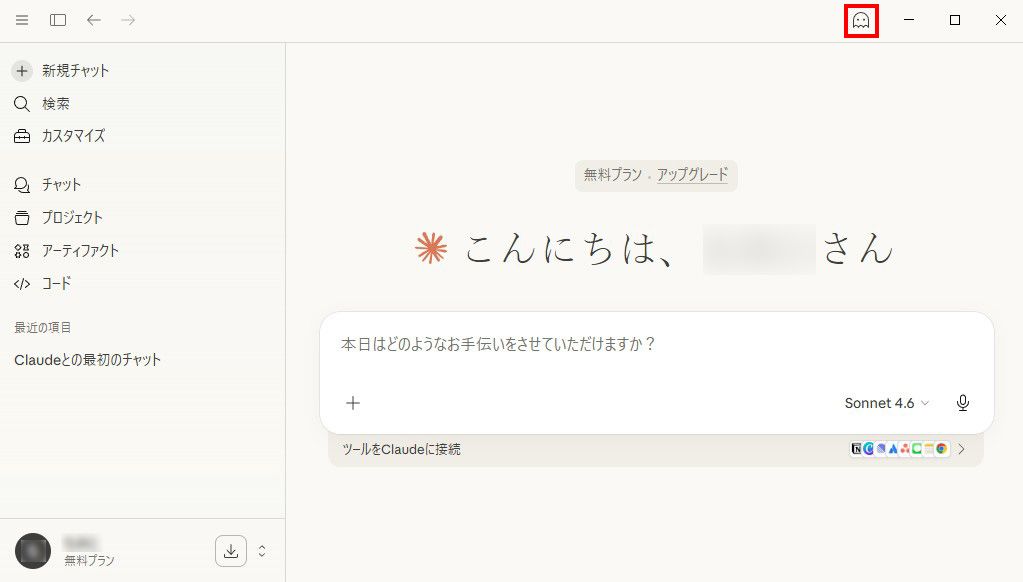This screenshot has height=582, width=1023.
Task: Open the コード section icon
Action: pos(21,283)
